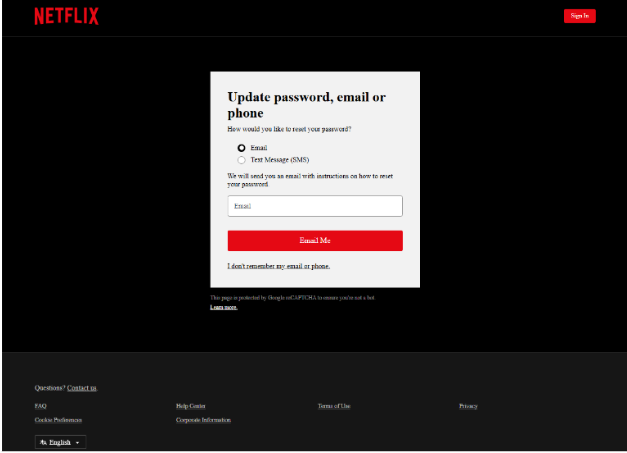
Task: Click the Contact us link
Action: (x=82, y=387)
